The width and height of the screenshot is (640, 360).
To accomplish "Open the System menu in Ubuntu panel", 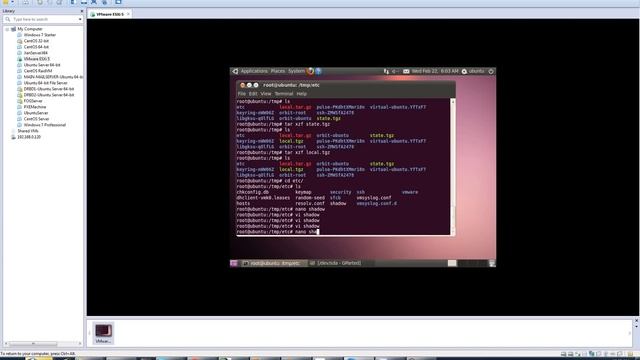I will pyautogui.click(x=296, y=71).
